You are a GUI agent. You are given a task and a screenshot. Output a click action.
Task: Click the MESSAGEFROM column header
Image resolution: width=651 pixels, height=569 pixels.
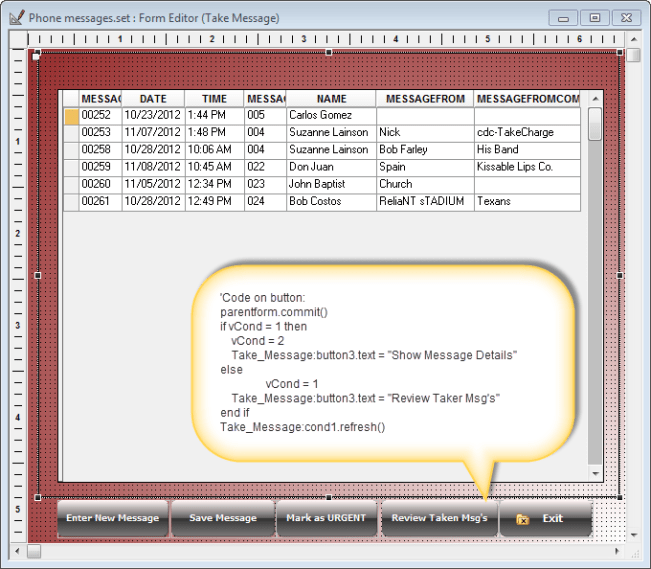click(x=424, y=99)
